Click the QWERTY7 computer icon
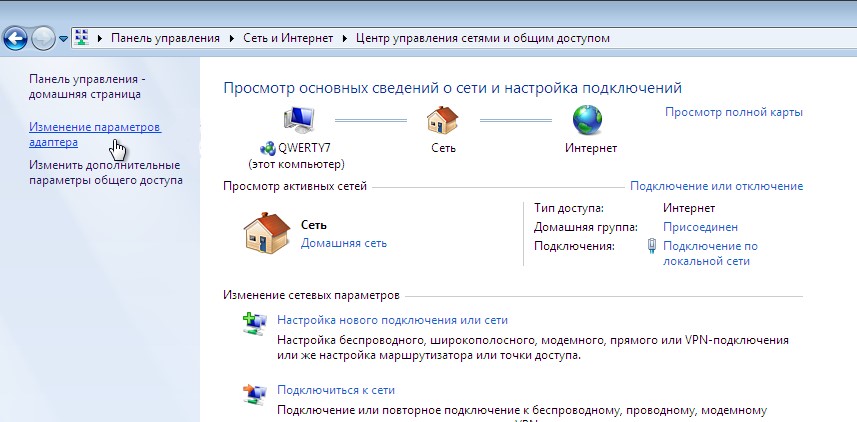857x422 pixels. [x=298, y=120]
